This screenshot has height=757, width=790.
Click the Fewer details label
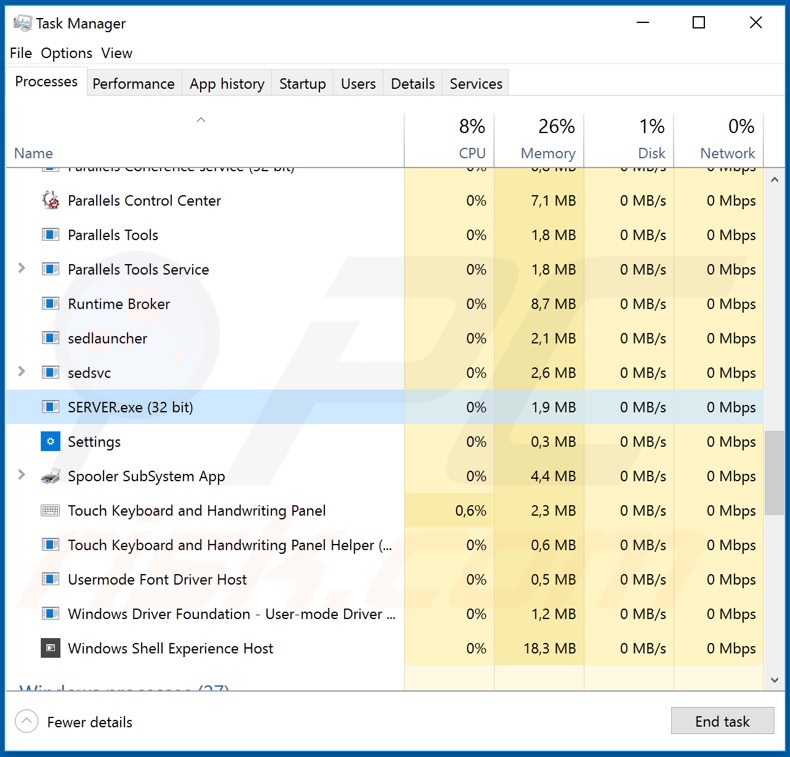point(90,722)
